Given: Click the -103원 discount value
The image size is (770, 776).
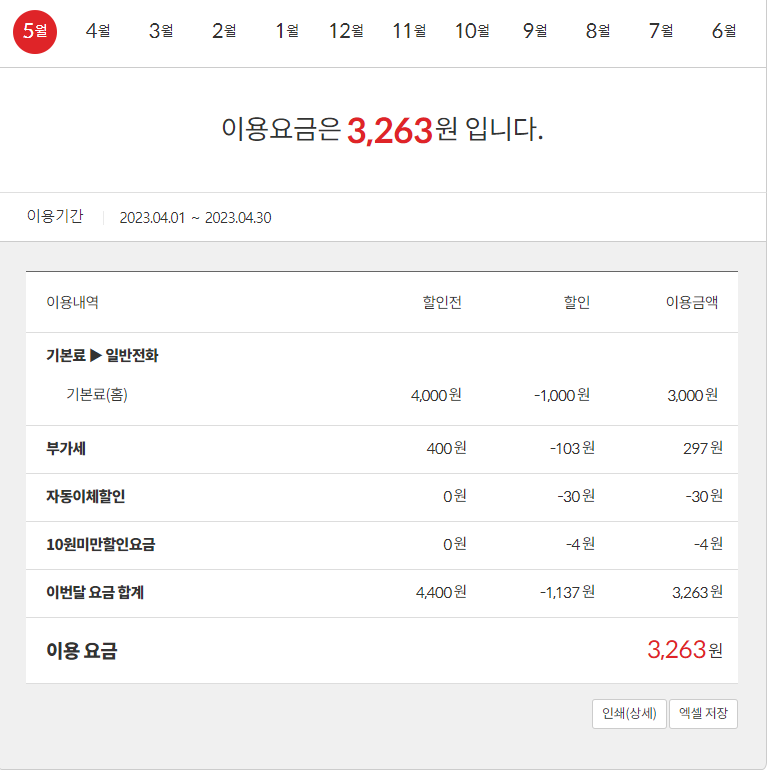Looking at the screenshot, I should [x=573, y=448].
